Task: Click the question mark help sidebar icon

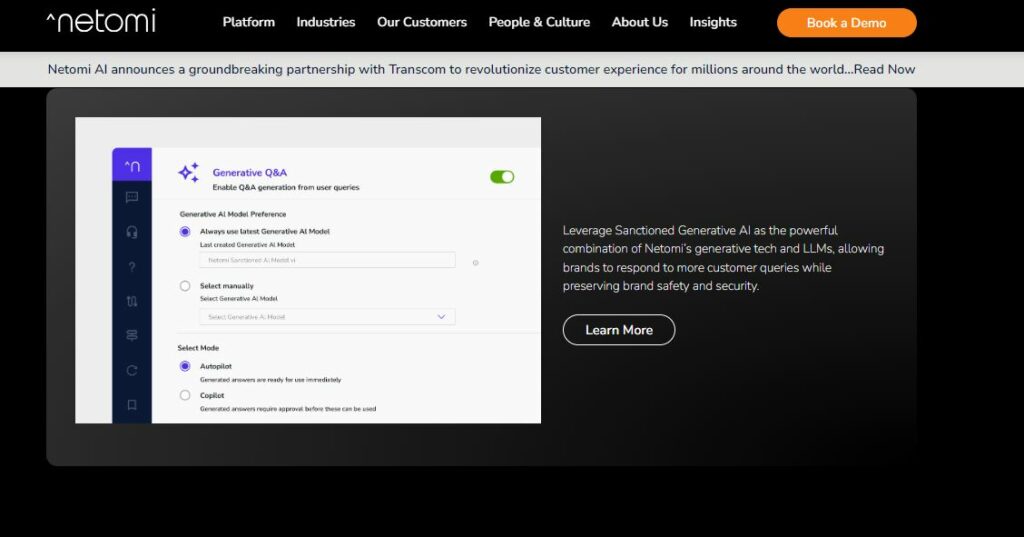Action: click(x=132, y=267)
